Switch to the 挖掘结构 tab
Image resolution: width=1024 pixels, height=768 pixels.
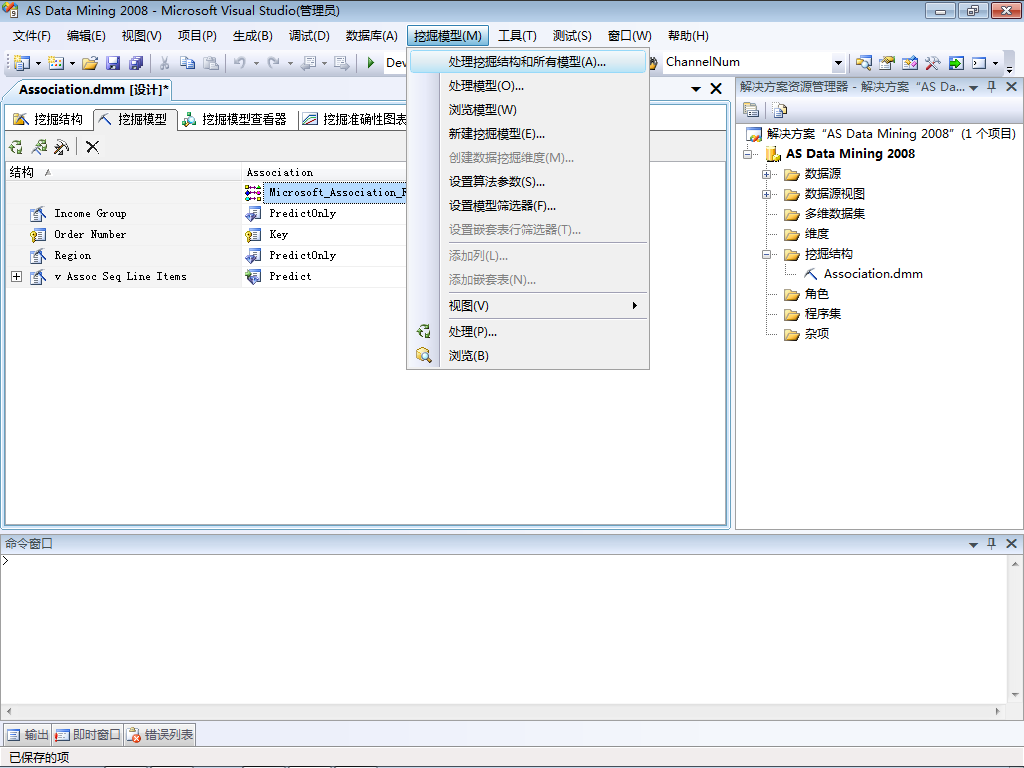pyautogui.click(x=48, y=119)
